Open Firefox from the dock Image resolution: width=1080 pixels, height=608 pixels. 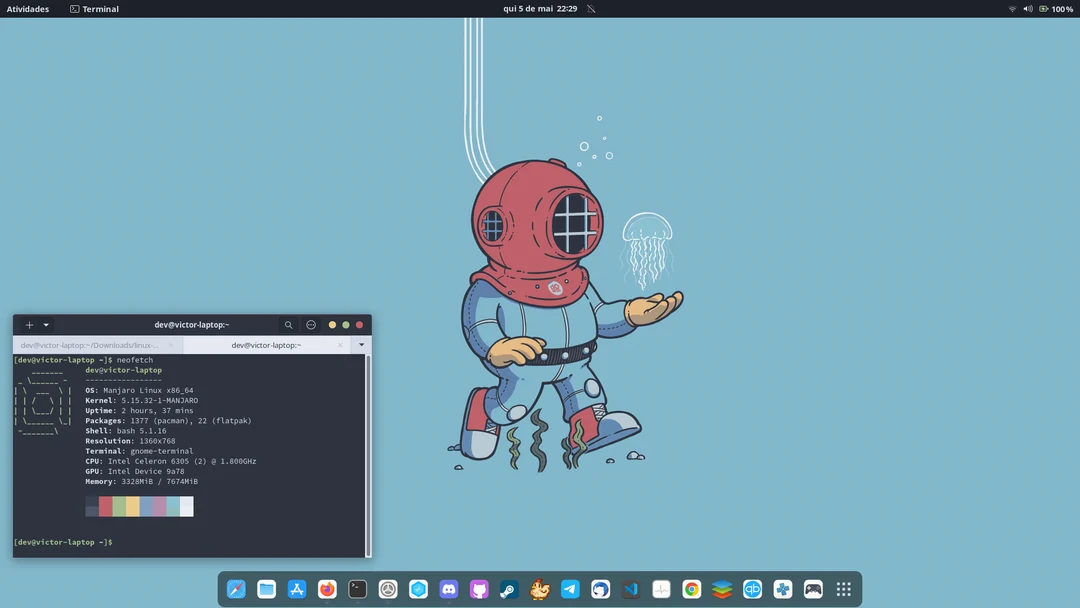[x=327, y=589]
